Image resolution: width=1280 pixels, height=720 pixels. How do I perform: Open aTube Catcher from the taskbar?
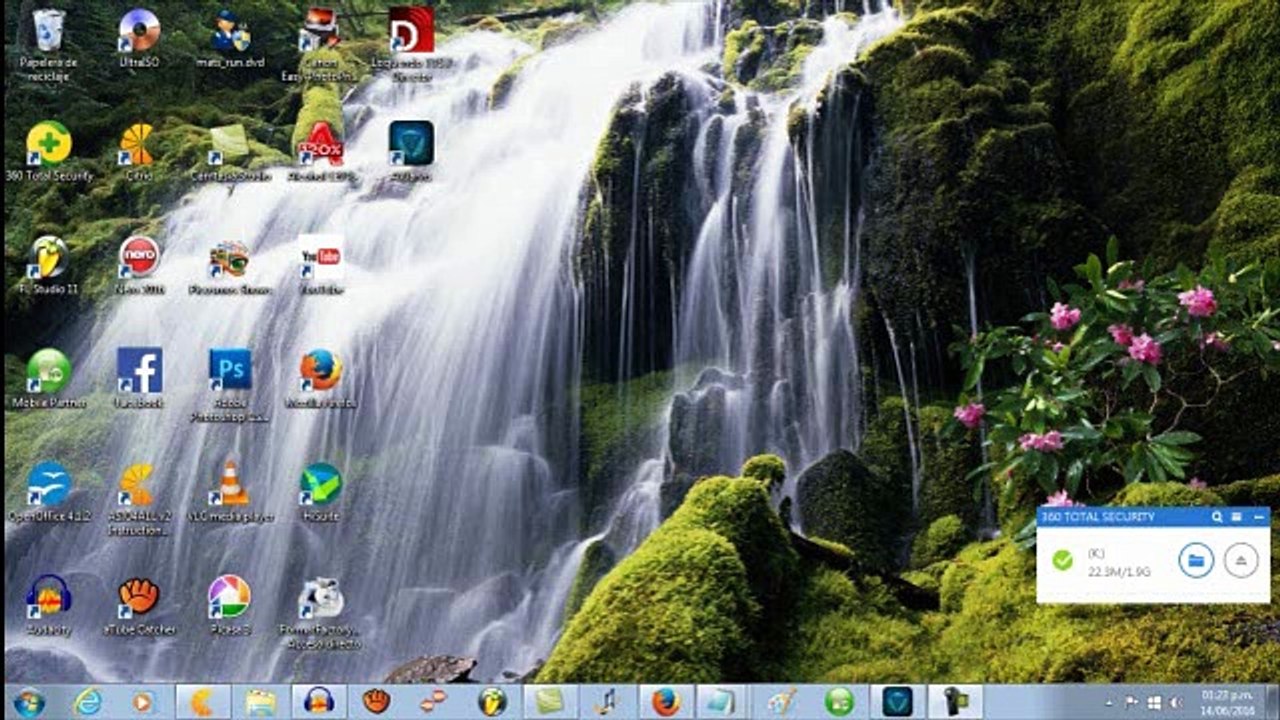376,702
